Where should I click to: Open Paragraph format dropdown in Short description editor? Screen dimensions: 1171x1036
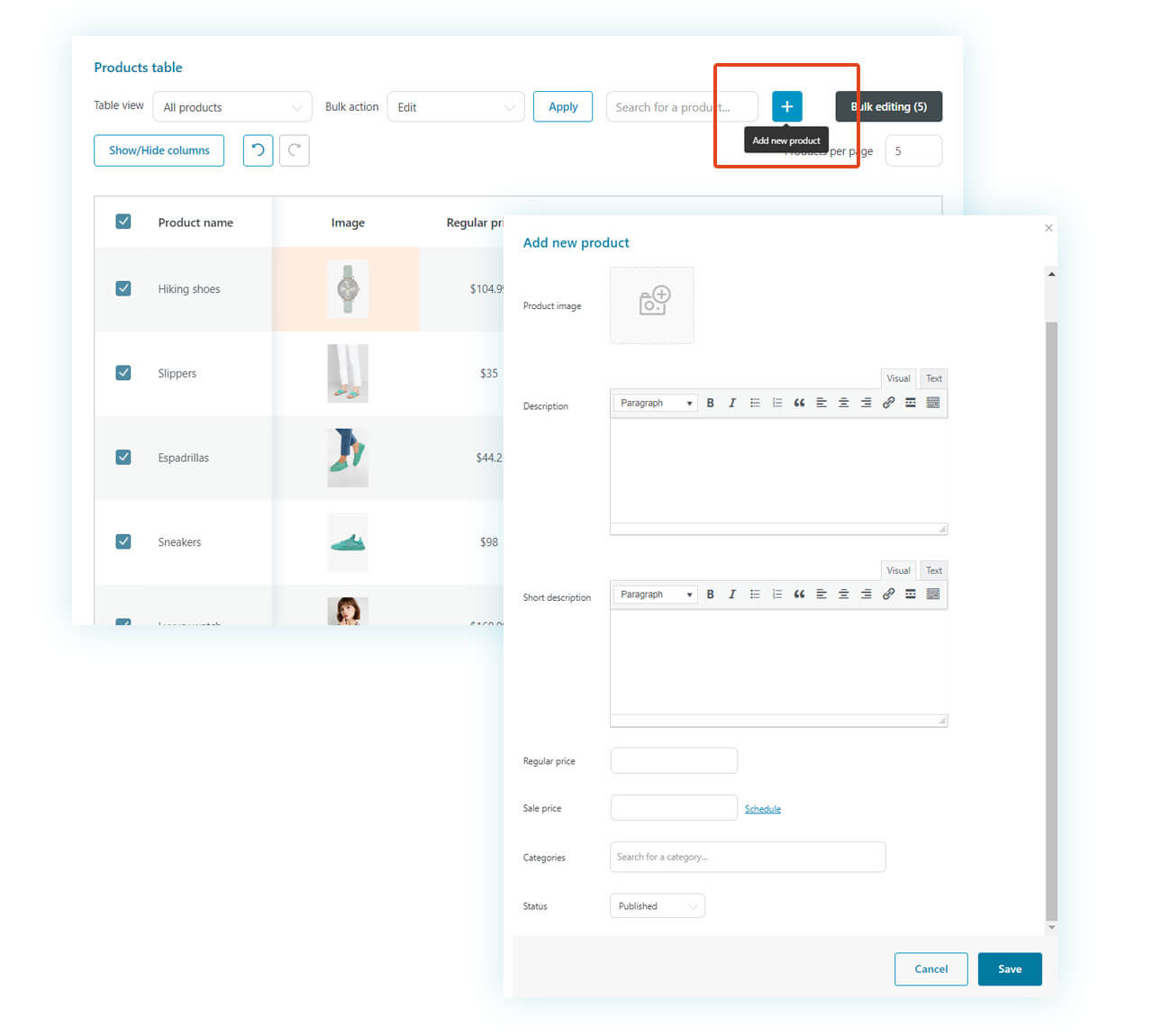click(x=656, y=594)
